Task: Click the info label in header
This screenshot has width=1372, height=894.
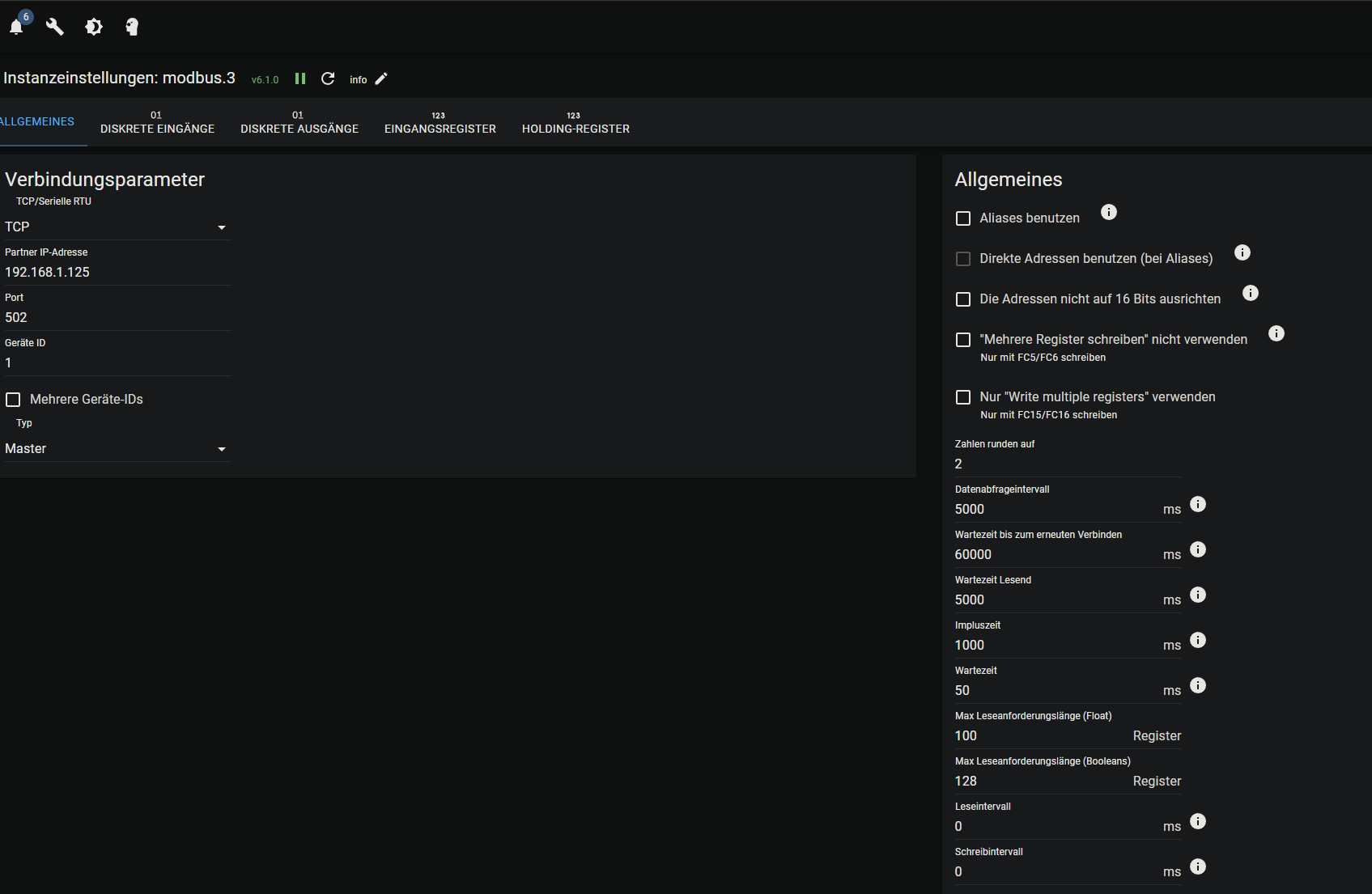Action: [x=358, y=79]
